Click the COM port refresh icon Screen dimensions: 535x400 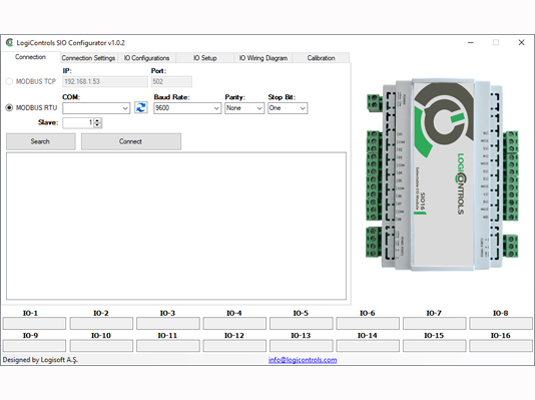[141, 108]
